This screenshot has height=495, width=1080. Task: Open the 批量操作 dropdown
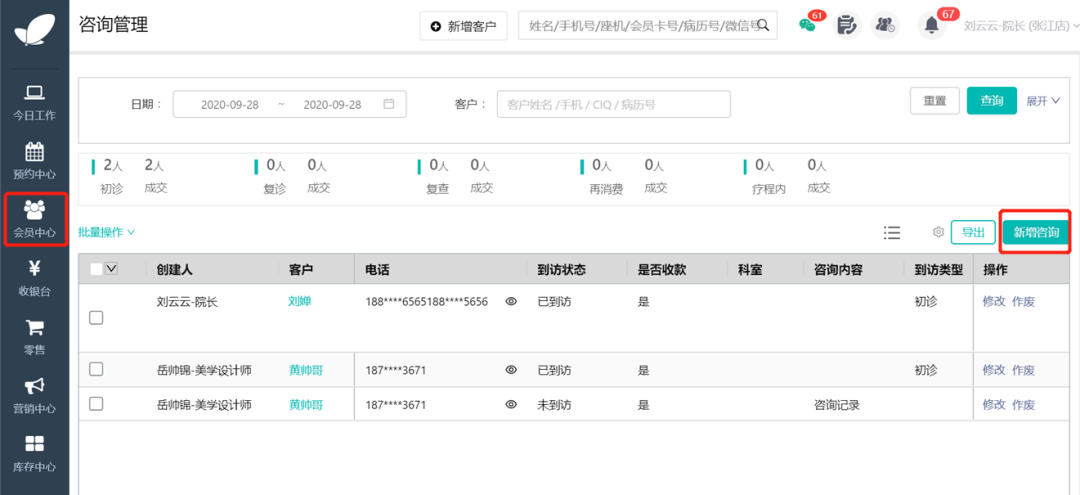[x=106, y=232]
